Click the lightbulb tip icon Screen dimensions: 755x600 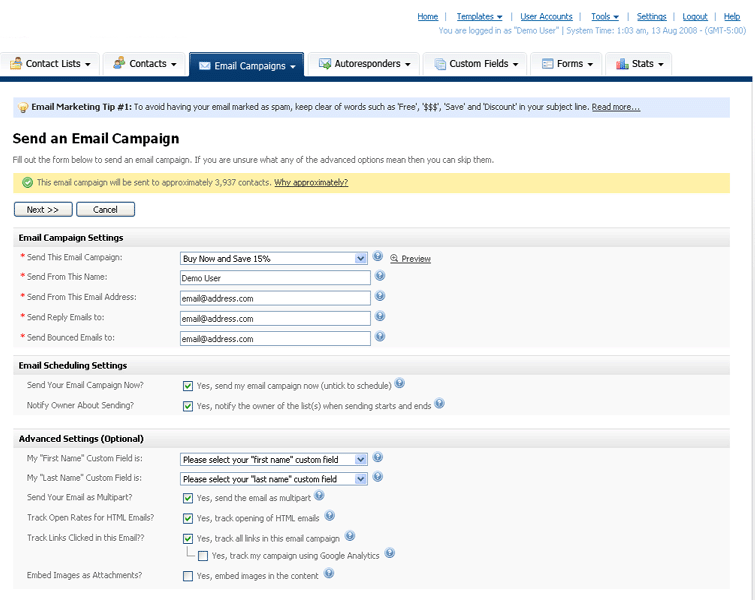[23, 107]
